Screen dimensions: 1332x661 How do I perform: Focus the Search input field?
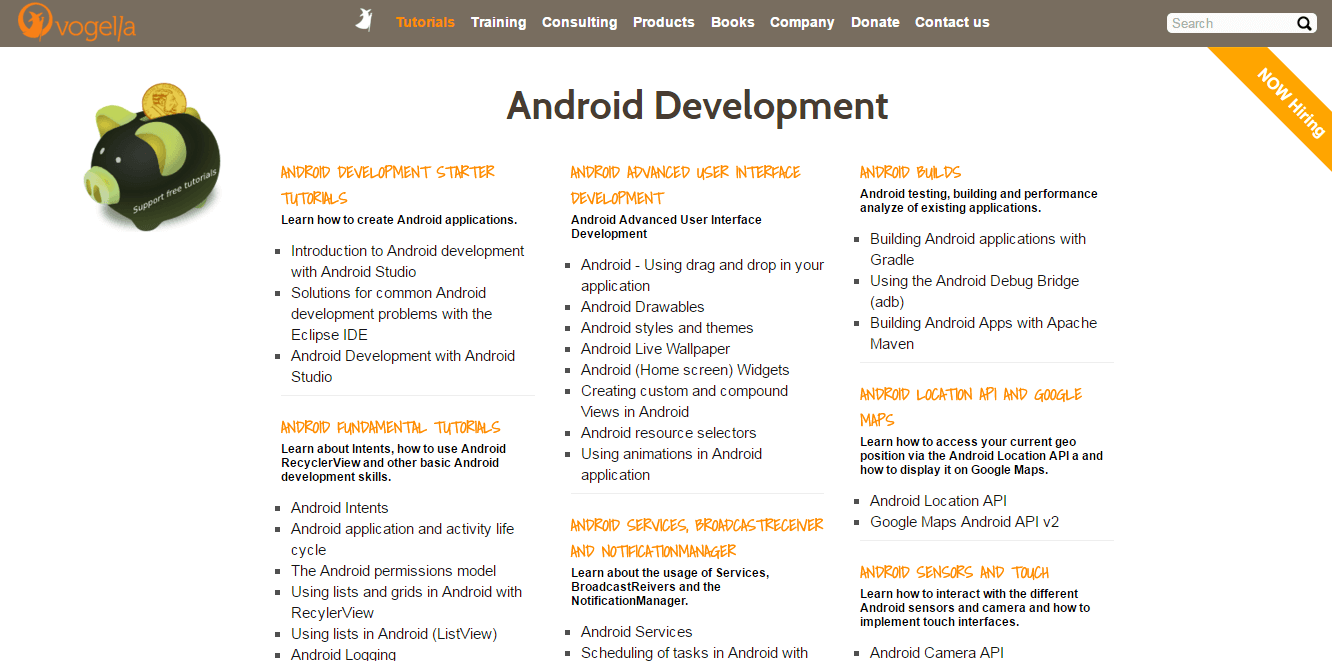tap(1232, 23)
